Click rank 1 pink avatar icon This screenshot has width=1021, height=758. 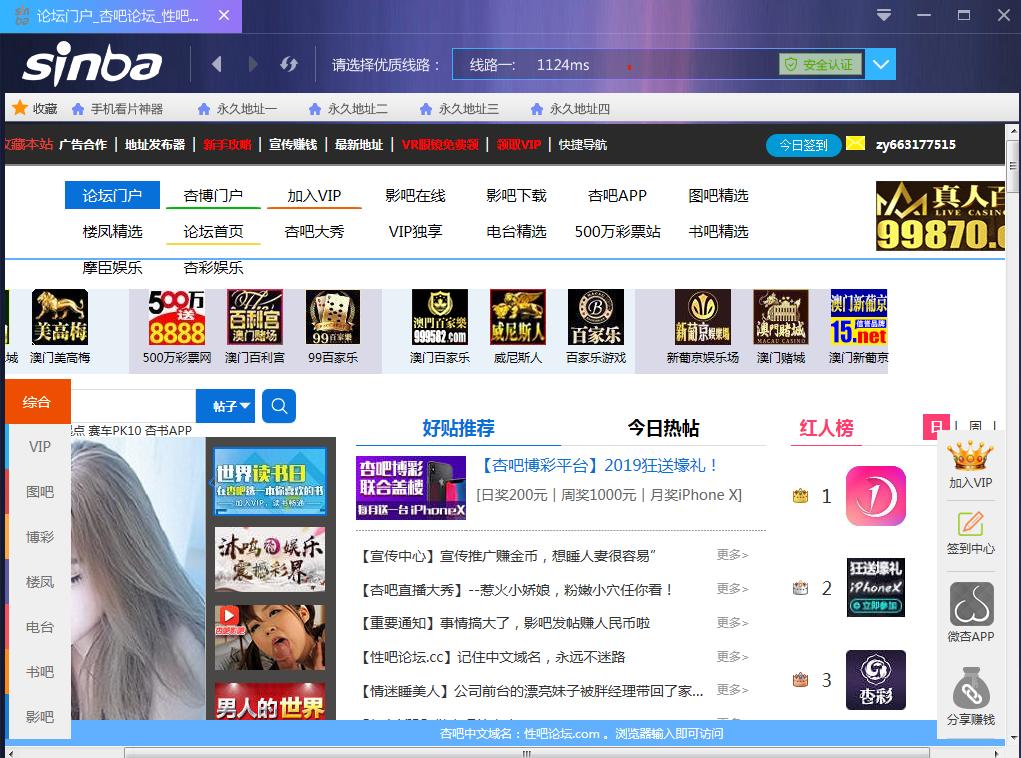pos(876,496)
